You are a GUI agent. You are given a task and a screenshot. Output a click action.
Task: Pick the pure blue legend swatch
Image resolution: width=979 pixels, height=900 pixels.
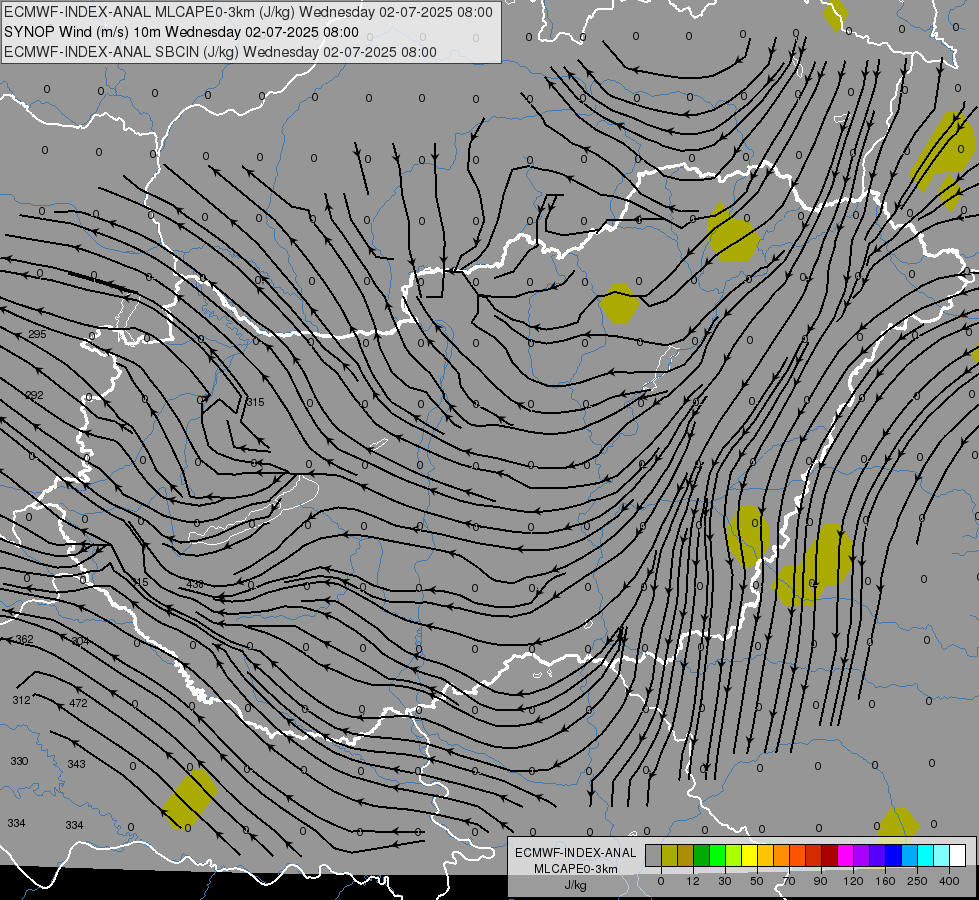[893, 855]
